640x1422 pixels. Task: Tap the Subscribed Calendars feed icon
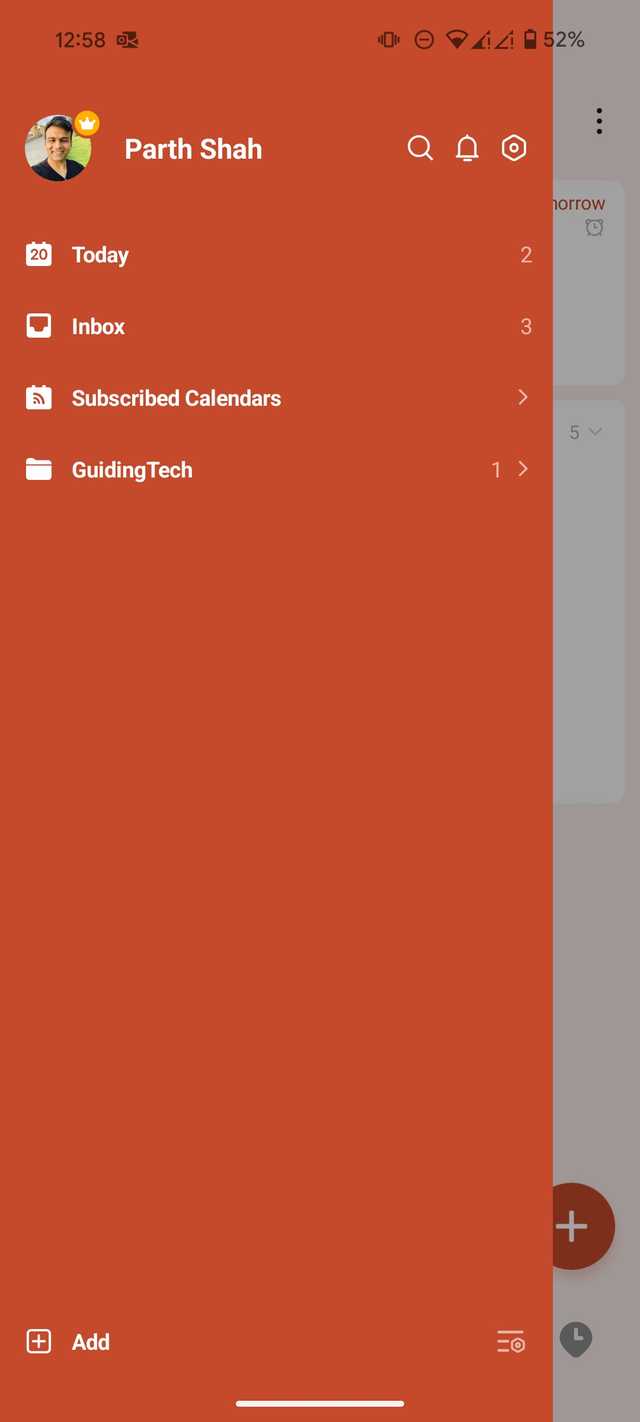coord(39,397)
